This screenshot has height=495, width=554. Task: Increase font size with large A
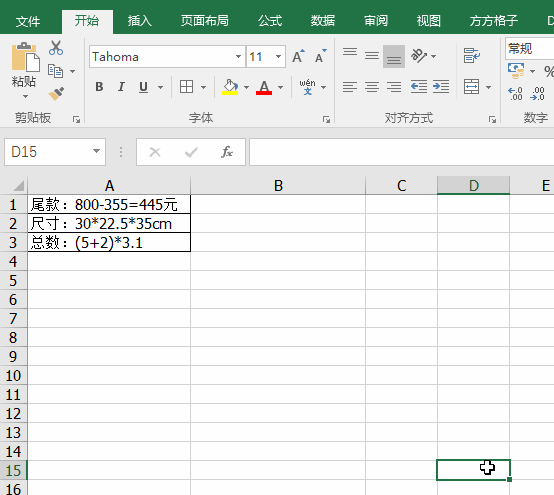[299, 56]
